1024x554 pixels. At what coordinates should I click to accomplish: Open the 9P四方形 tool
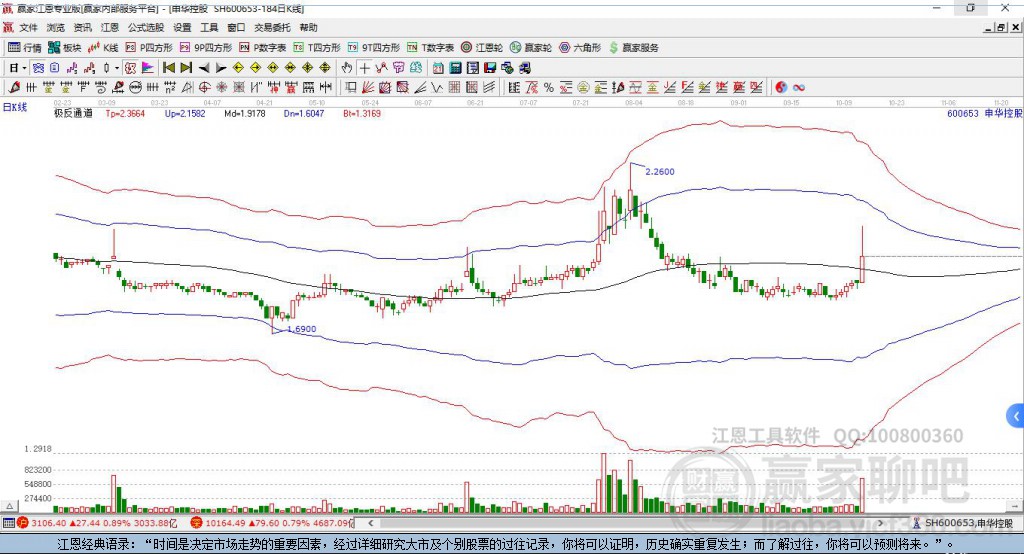(206, 48)
